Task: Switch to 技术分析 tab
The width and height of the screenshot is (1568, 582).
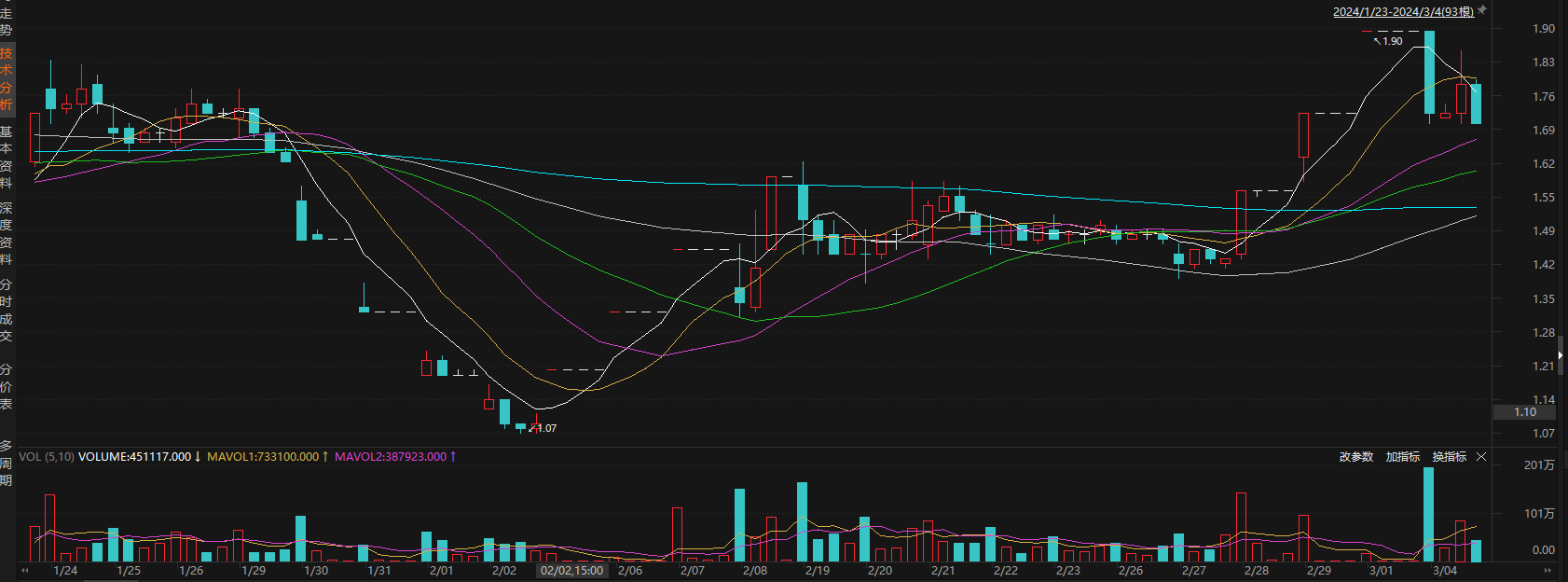Action: click(x=7, y=79)
